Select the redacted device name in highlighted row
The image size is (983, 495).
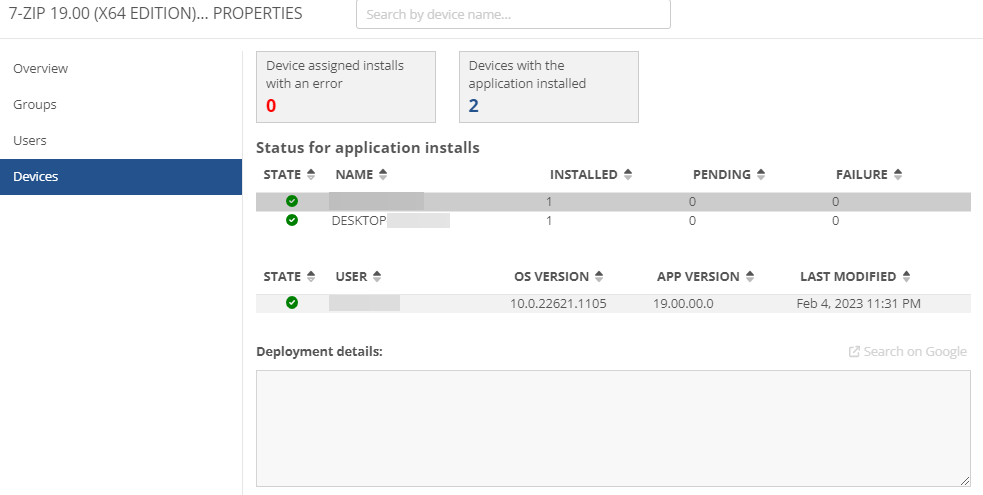(x=376, y=201)
